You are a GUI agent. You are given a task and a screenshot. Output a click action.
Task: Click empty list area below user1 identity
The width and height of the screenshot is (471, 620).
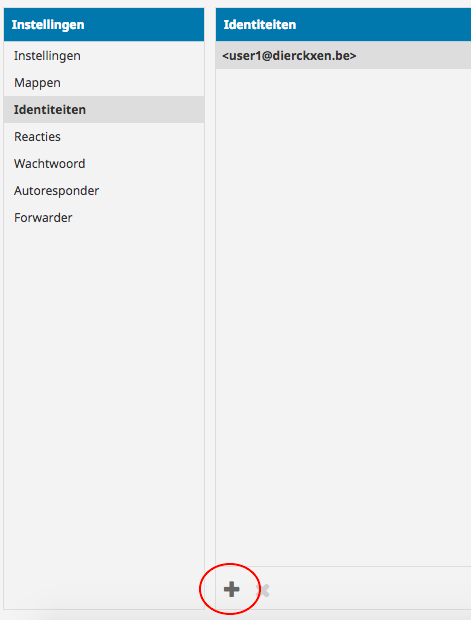pyautogui.click(x=343, y=316)
